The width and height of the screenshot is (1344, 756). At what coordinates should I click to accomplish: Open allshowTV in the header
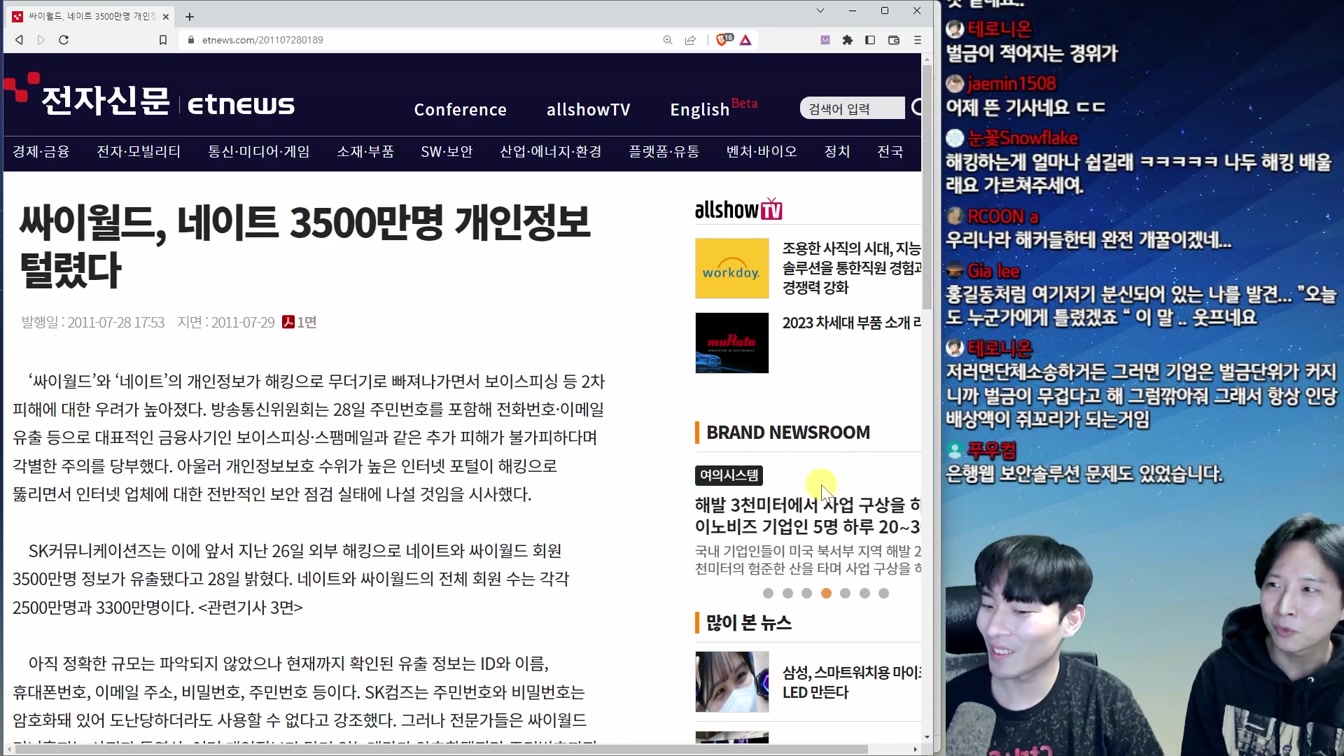tap(588, 109)
